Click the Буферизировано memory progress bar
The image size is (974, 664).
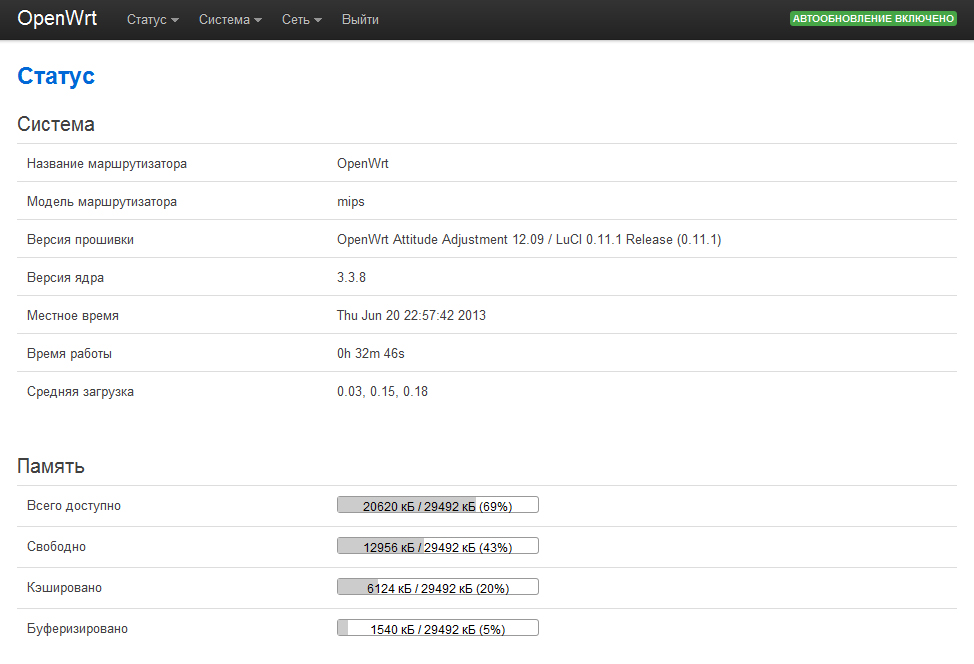click(437, 628)
